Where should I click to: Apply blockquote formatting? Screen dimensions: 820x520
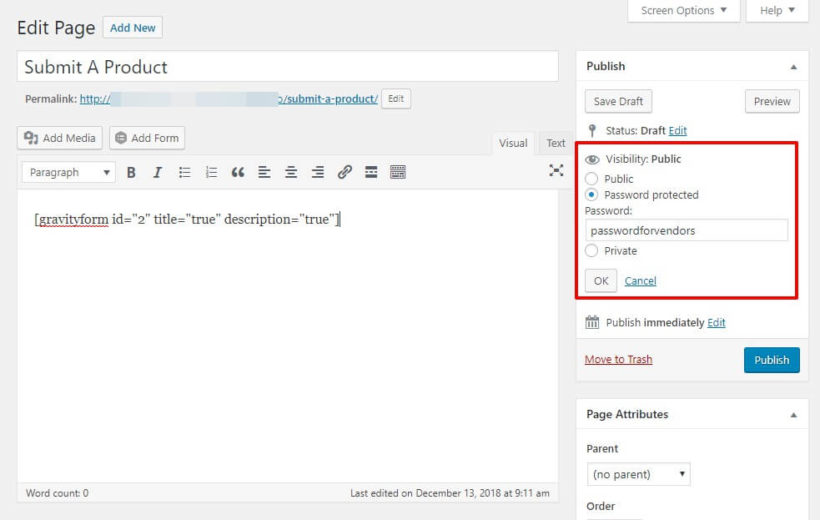(x=238, y=172)
